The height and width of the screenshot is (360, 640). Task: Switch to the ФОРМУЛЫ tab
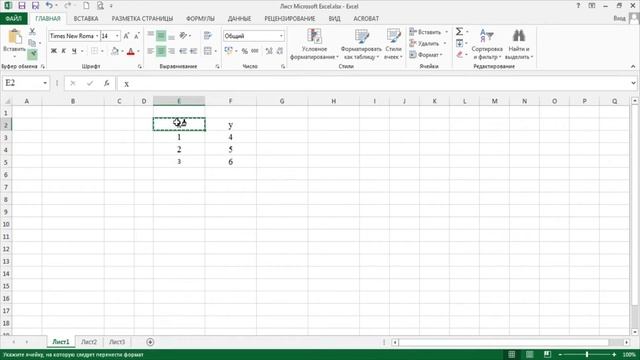click(200, 19)
